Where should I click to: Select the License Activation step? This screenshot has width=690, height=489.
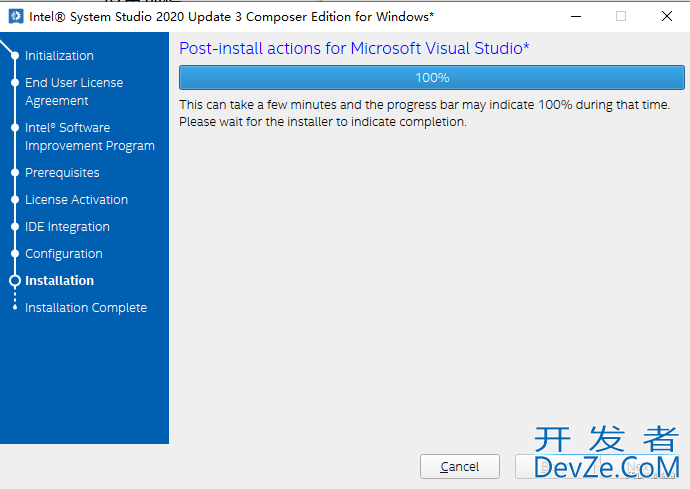tap(77, 200)
